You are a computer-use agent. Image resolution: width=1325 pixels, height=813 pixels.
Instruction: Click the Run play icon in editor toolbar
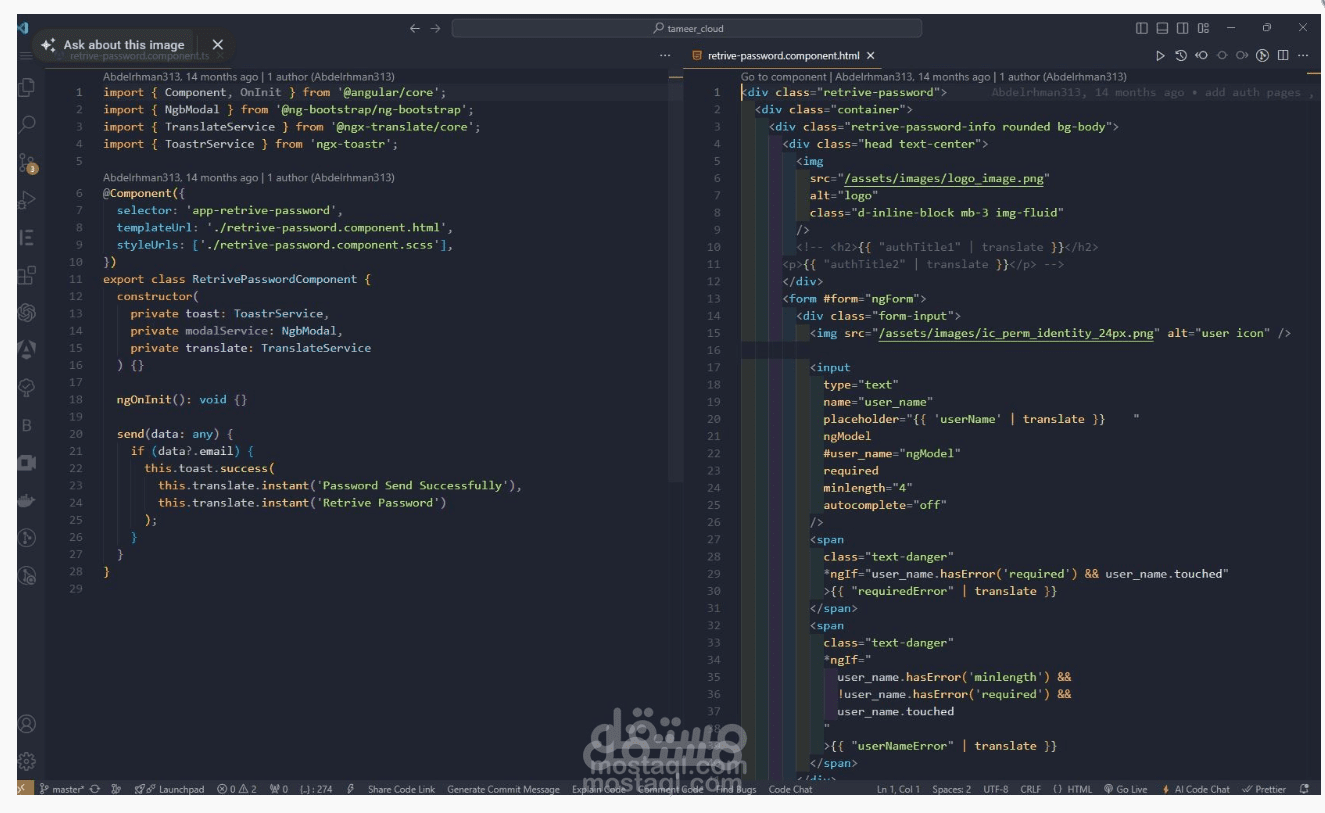click(x=1160, y=56)
